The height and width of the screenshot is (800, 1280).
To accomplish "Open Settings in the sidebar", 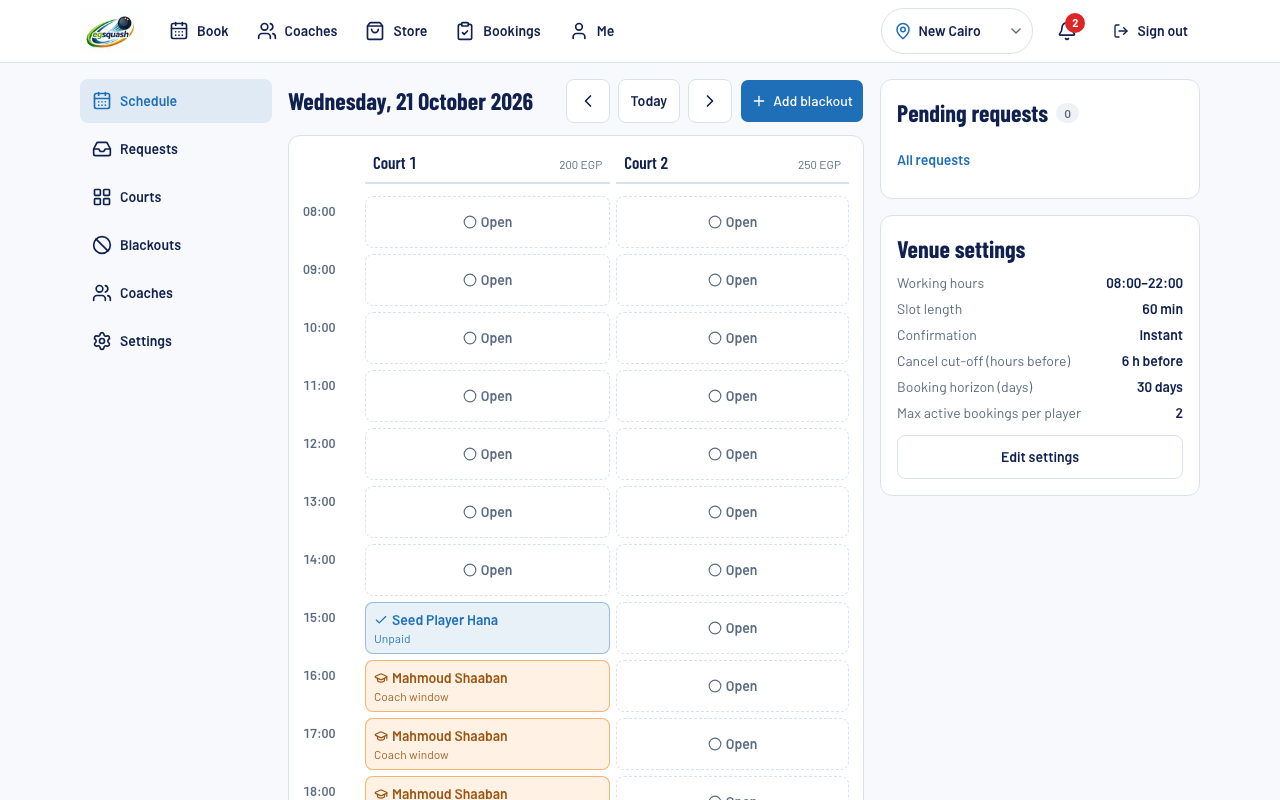I will click(176, 341).
